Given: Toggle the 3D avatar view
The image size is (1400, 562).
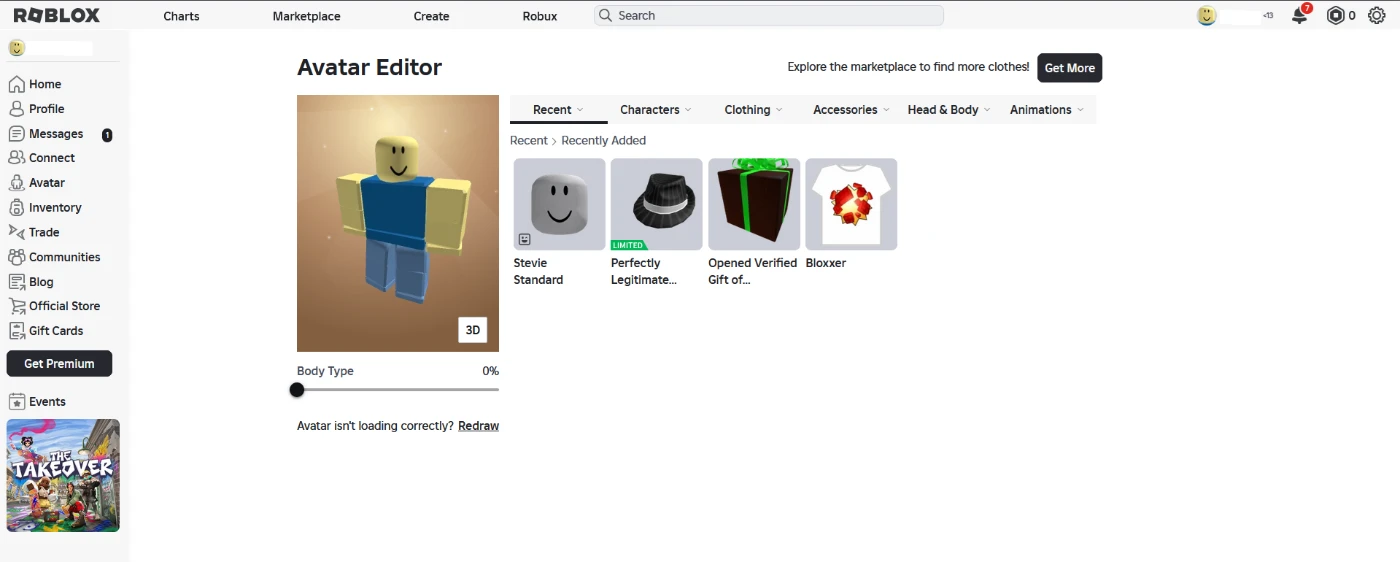Looking at the screenshot, I should point(473,330).
